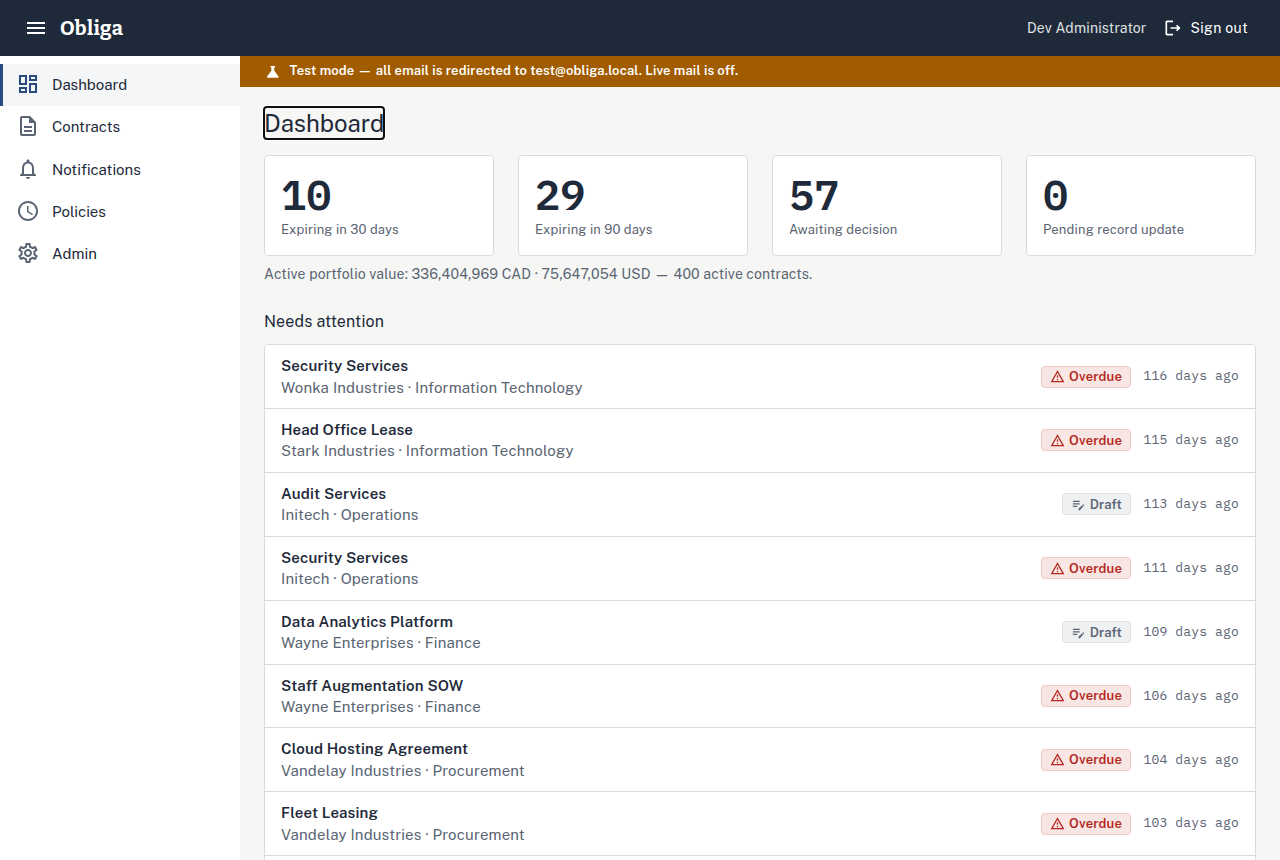Click 'Stark Industries · Information Technology' text
The width and height of the screenshot is (1280, 860).
tap(427, 451)
